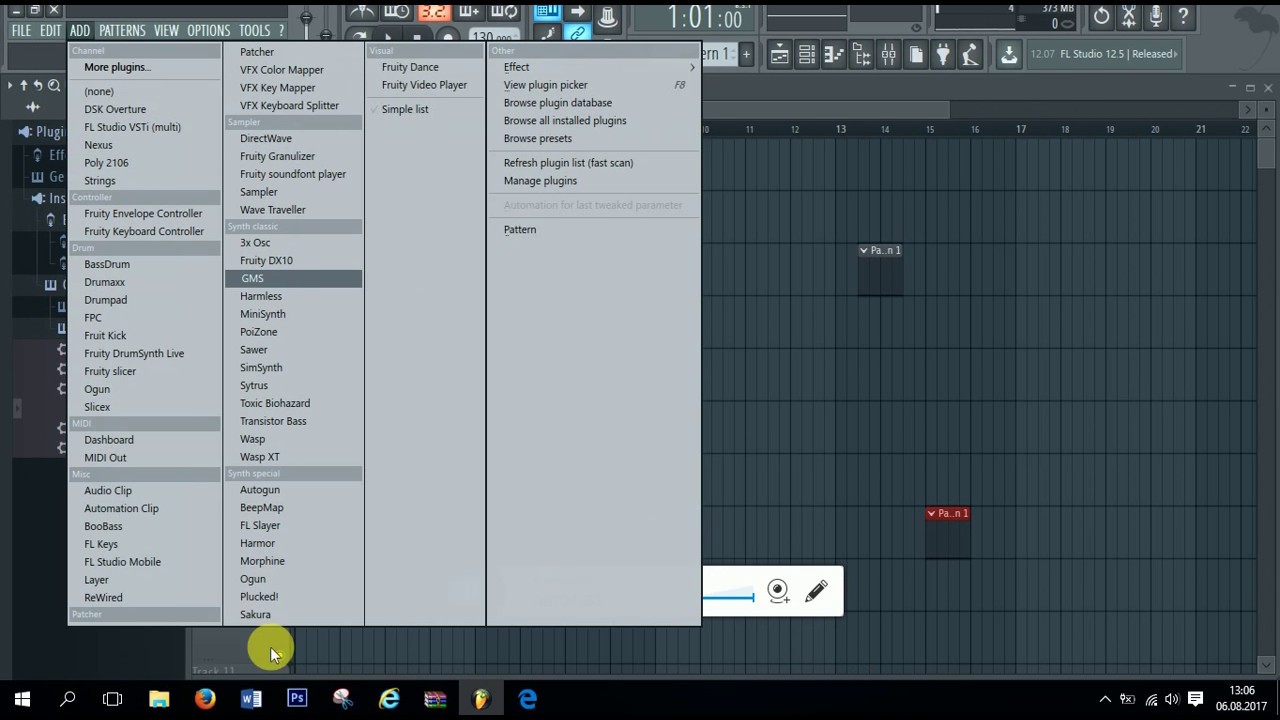The height and width of the screenshot is (720, 1280).
Task: Open the scissors audio editor icon
Action: [x=1129, y=17]
